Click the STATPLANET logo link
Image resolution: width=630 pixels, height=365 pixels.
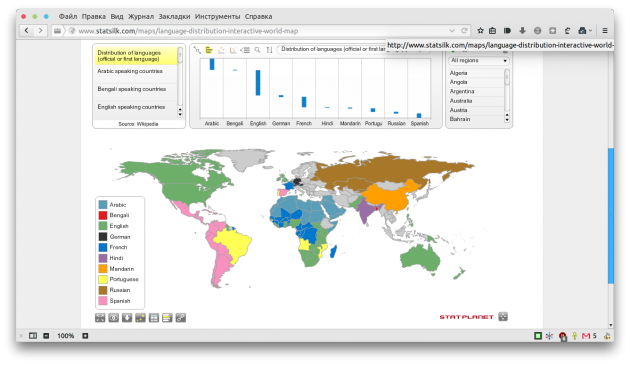coord(466,317)
